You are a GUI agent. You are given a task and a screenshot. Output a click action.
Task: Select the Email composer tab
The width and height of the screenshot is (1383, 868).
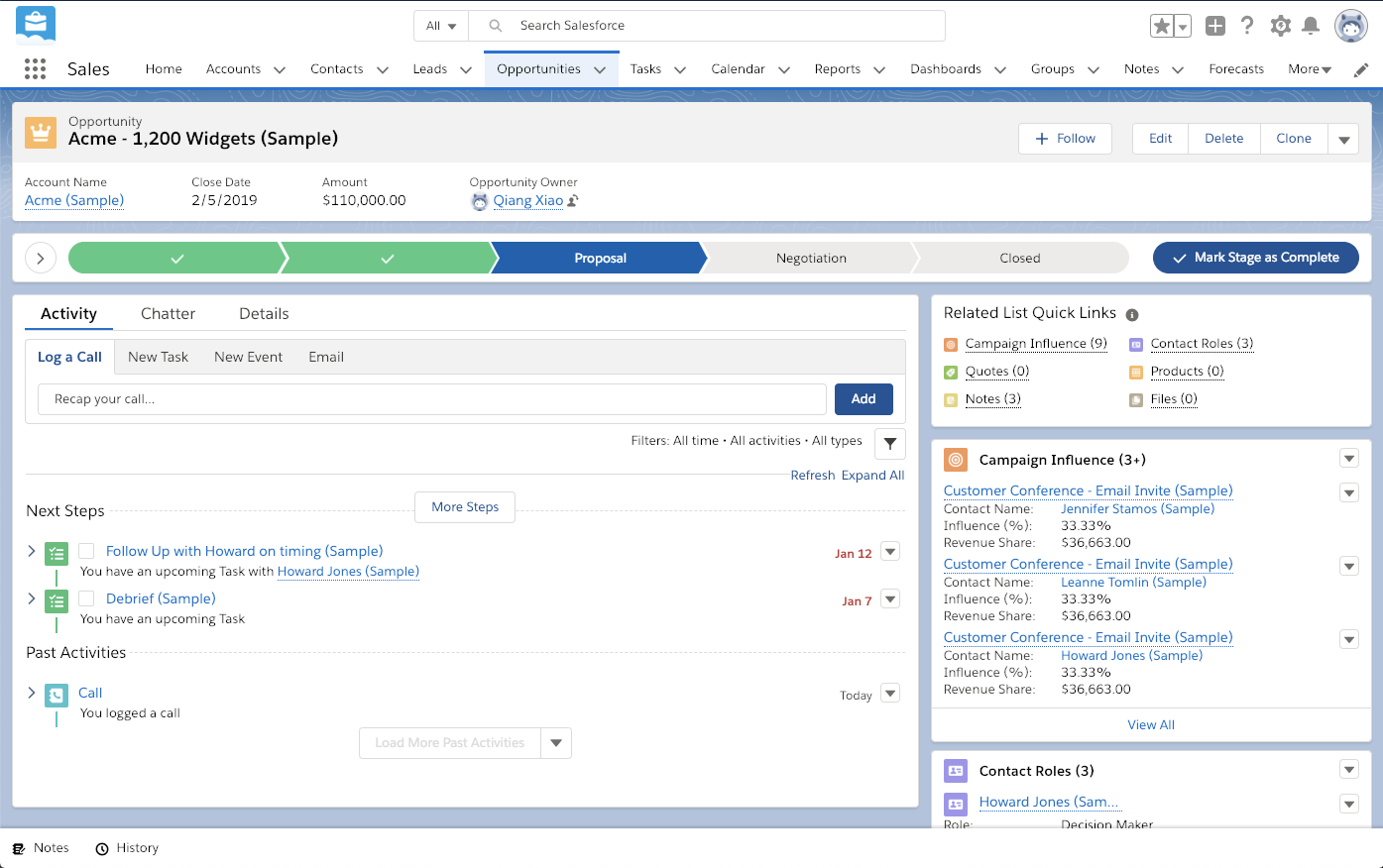[326, 357]
